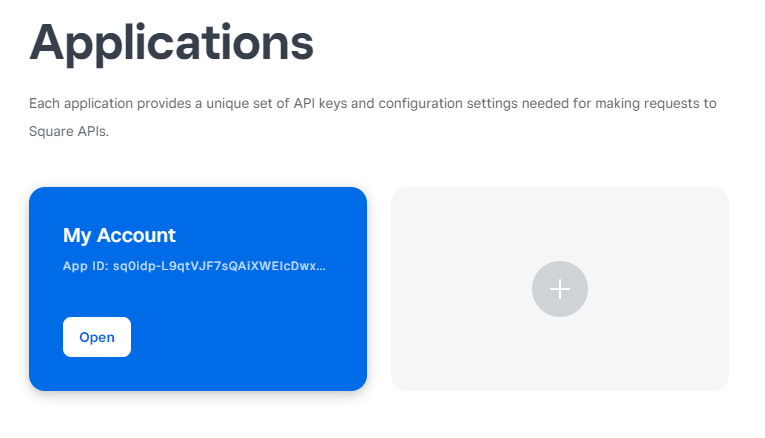Click the plus icon to add application
This screenshot has width=765, height=438.
click(560, 289)
